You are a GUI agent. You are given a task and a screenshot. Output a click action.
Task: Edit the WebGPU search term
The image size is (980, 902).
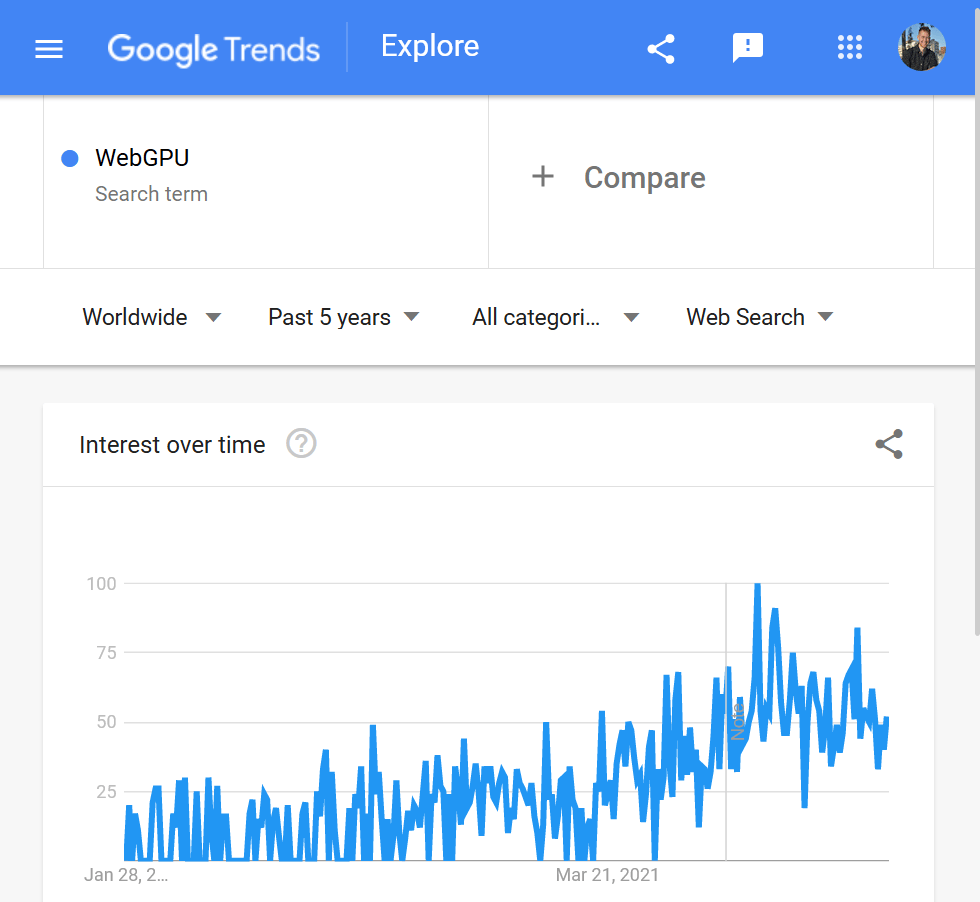pyautogui.click(x=142, y=158)
